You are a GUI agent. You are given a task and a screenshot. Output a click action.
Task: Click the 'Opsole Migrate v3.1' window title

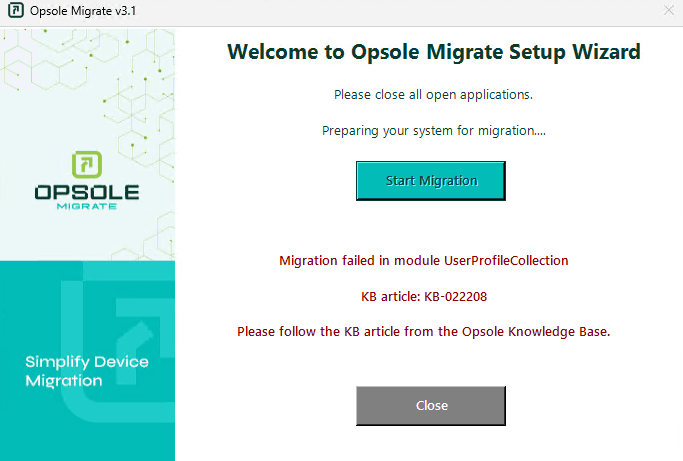(83, 11)
